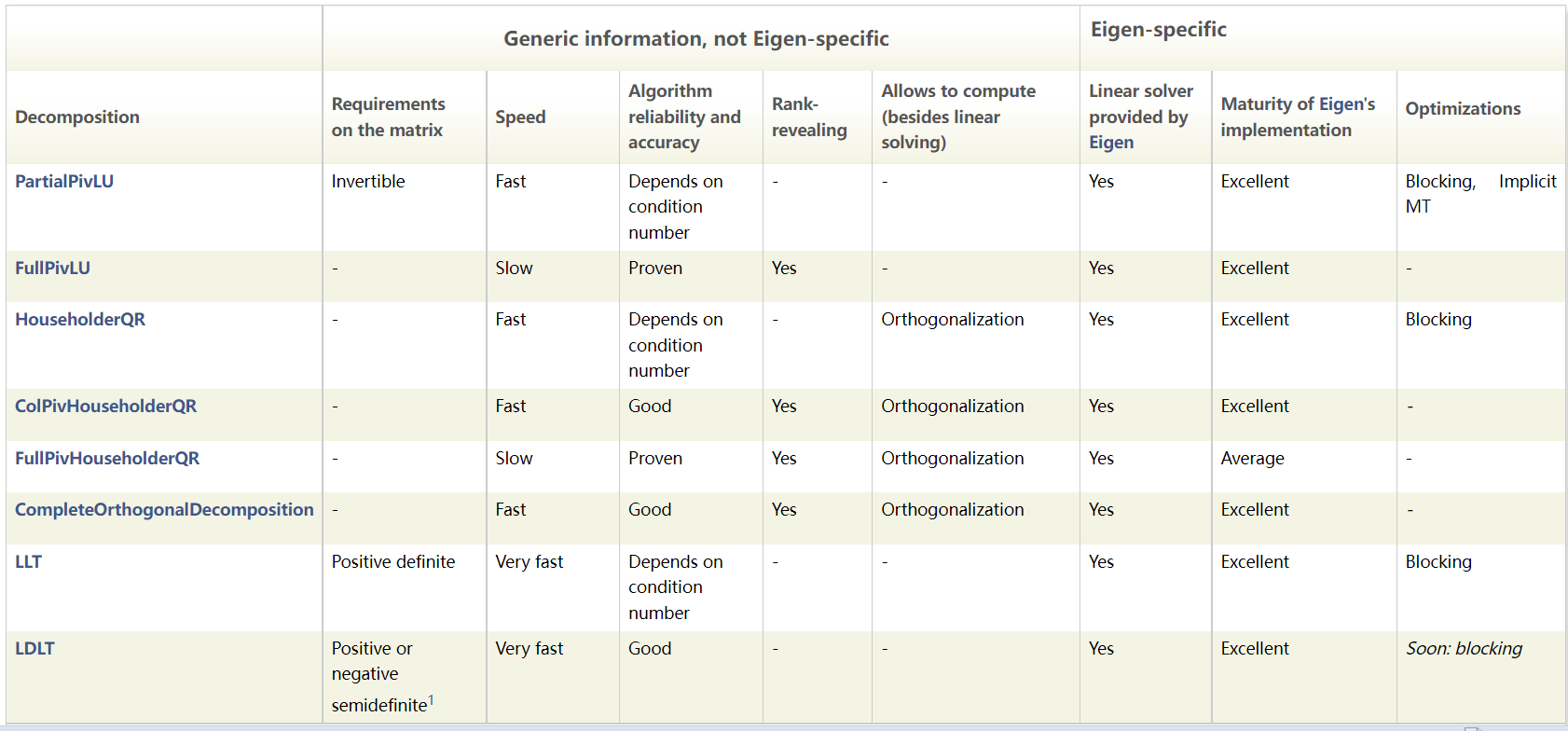Screen dimensions: 1568x731
Task: Click the Speed column header
Action: pos(520,117)
